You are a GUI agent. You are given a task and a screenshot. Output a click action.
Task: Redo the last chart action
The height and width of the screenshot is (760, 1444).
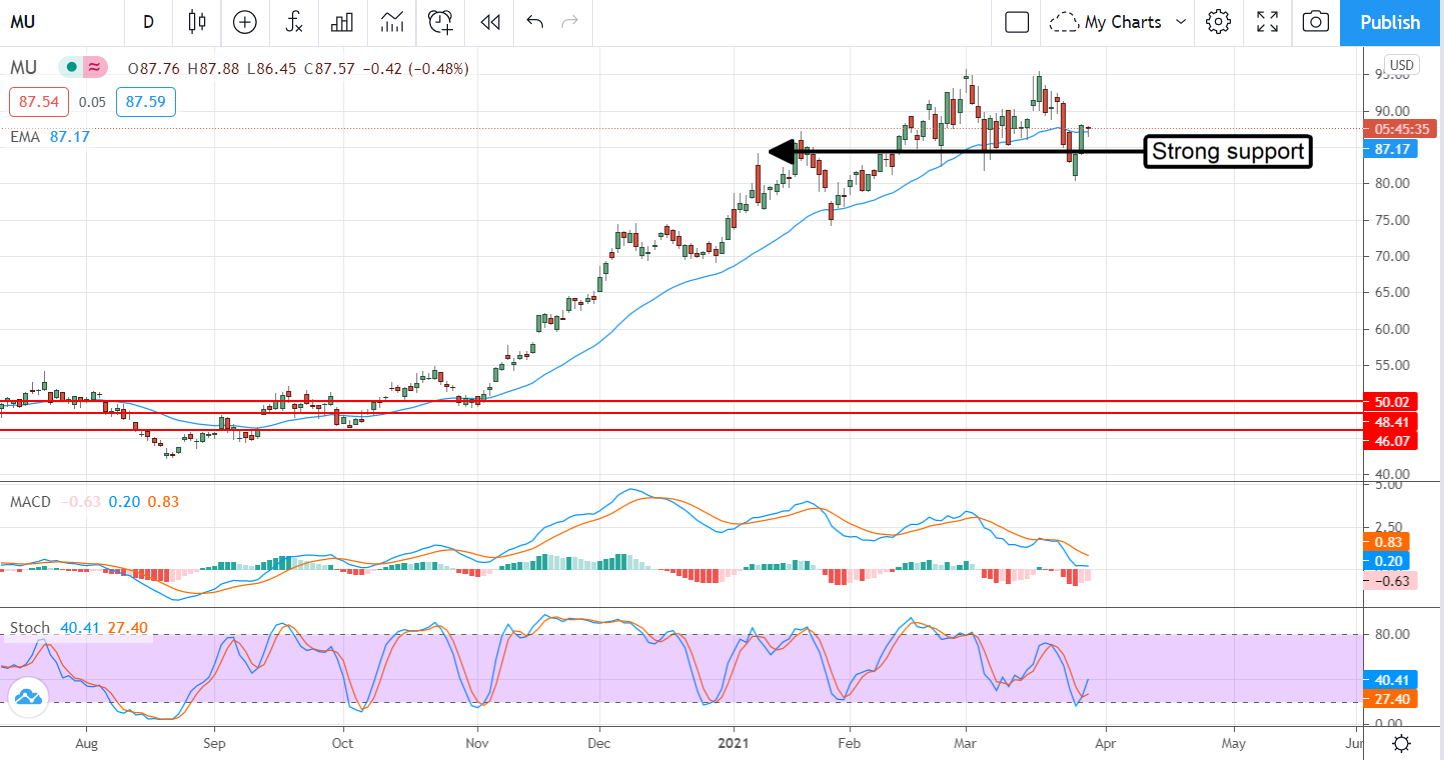point(570,22)
